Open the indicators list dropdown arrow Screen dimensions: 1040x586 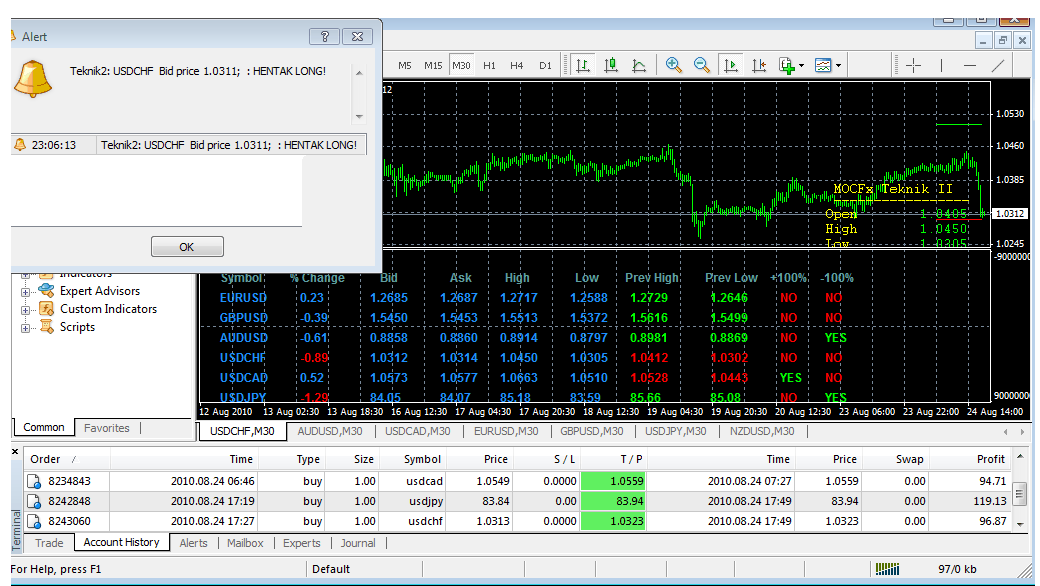(x=801, y=66)
